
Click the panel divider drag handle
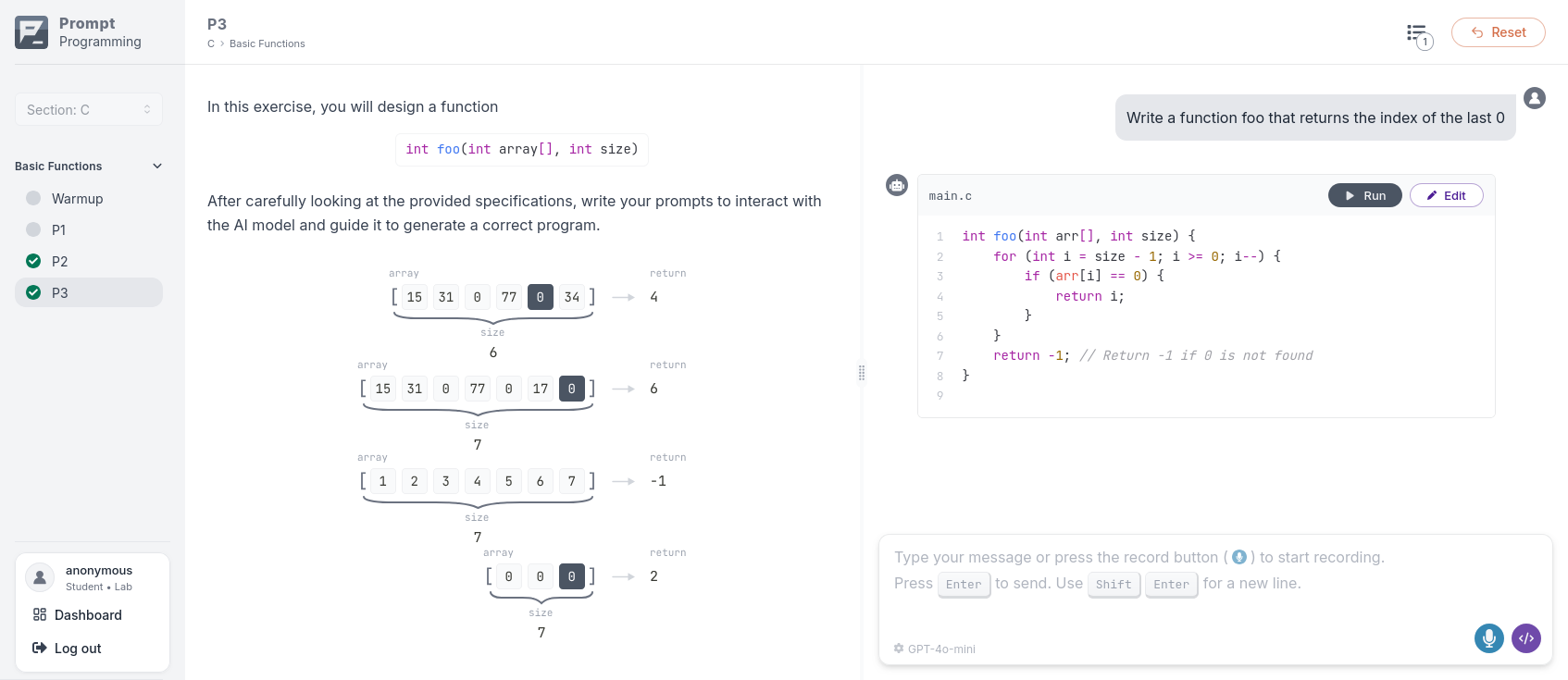pos(862,373)
